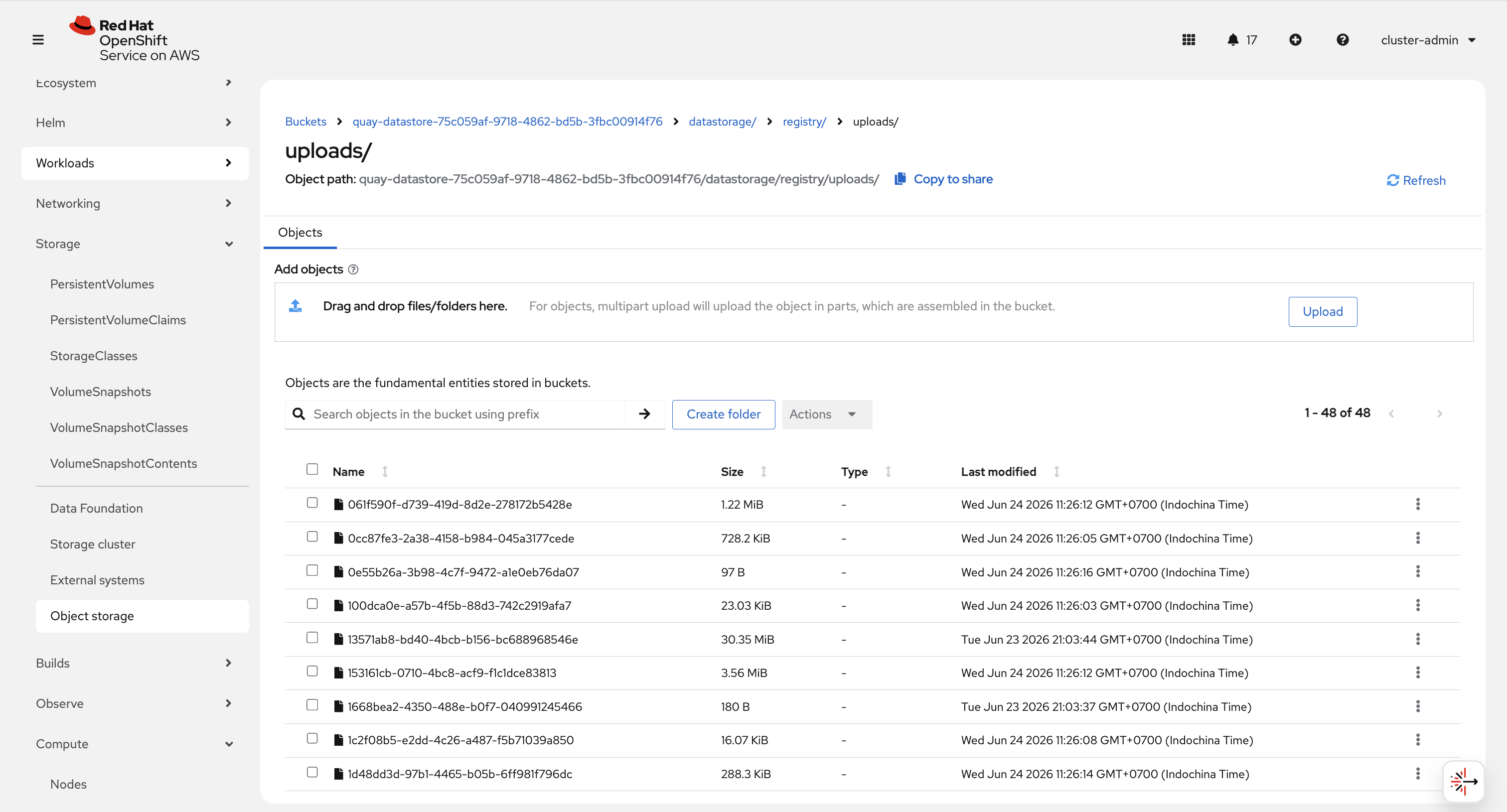
Task: Open the hamburger navigation menu
Action: coord(38,40)
